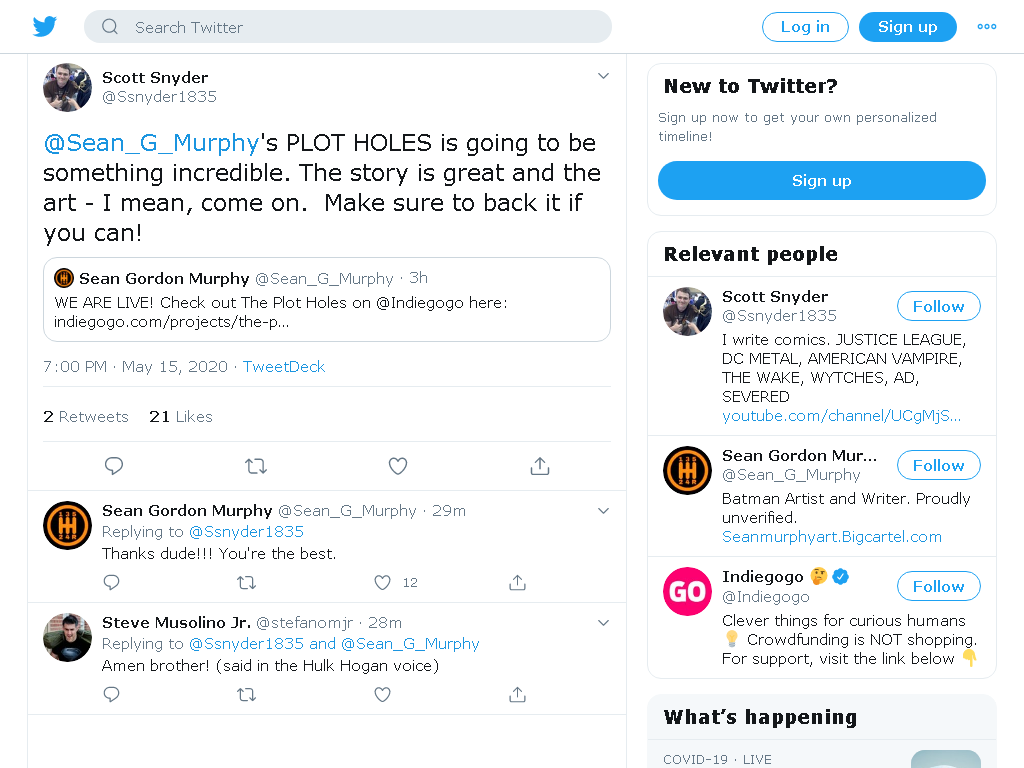
Task: Expand options chevron on Sean Gordon Murphy's reply
Action: 603,511
